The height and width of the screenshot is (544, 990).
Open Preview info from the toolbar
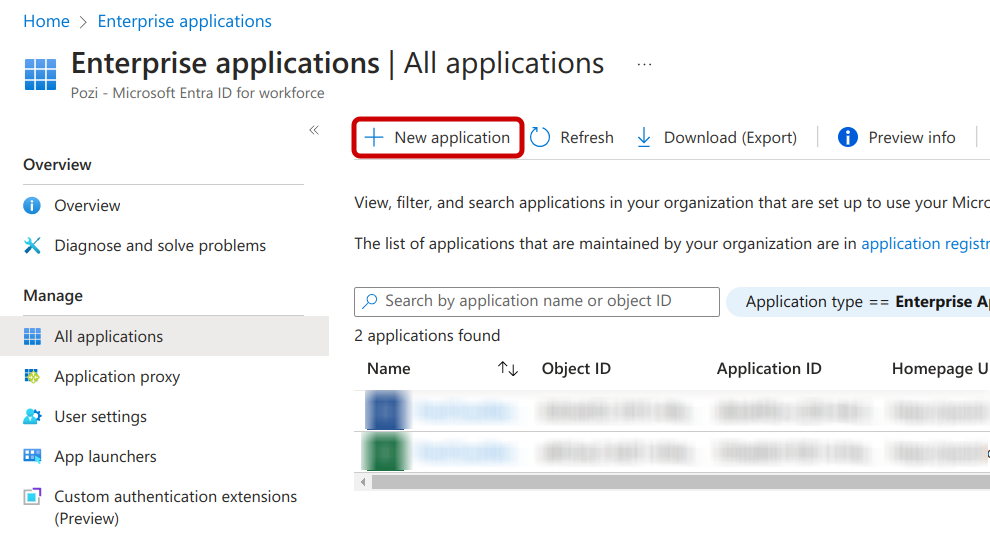pos(897,137)
